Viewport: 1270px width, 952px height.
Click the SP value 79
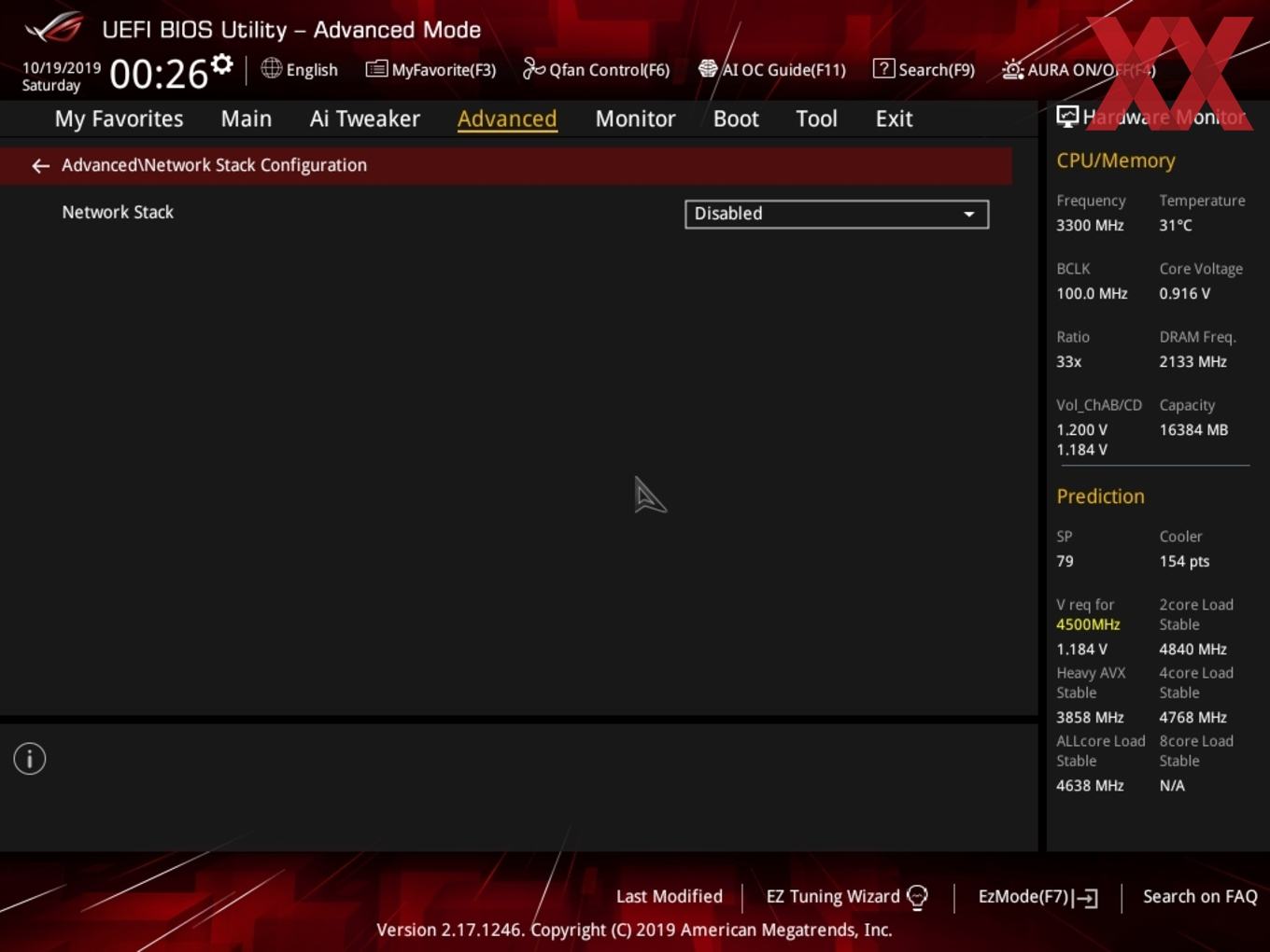(x=1065, y=562)
